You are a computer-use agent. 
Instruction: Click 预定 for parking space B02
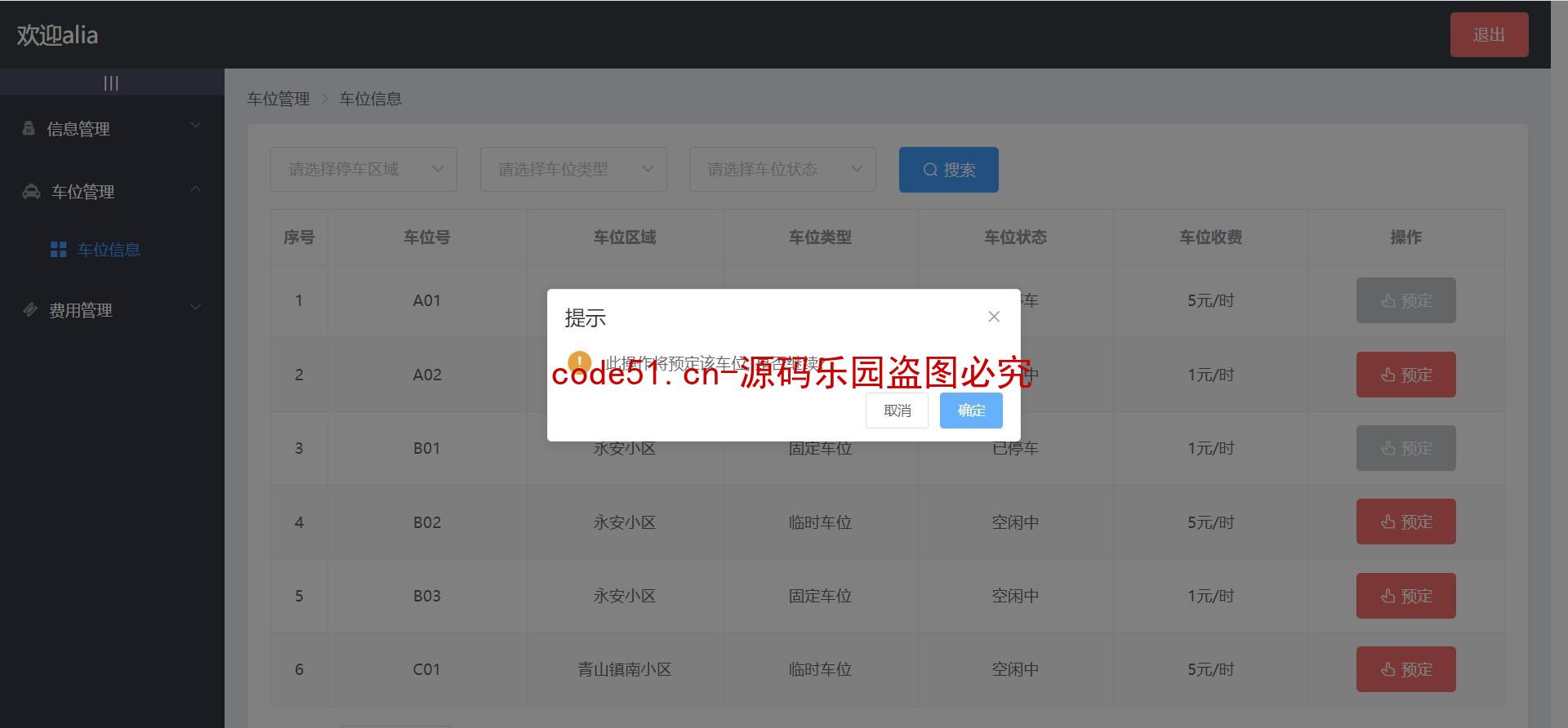(1405, 522)
